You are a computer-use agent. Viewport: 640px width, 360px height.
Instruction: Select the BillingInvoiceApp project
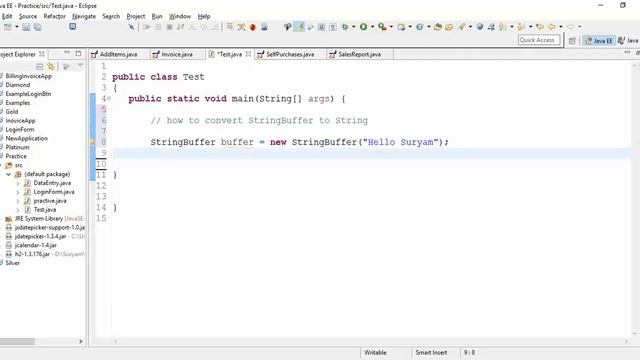pyautogui.click(x=29, y=76)
